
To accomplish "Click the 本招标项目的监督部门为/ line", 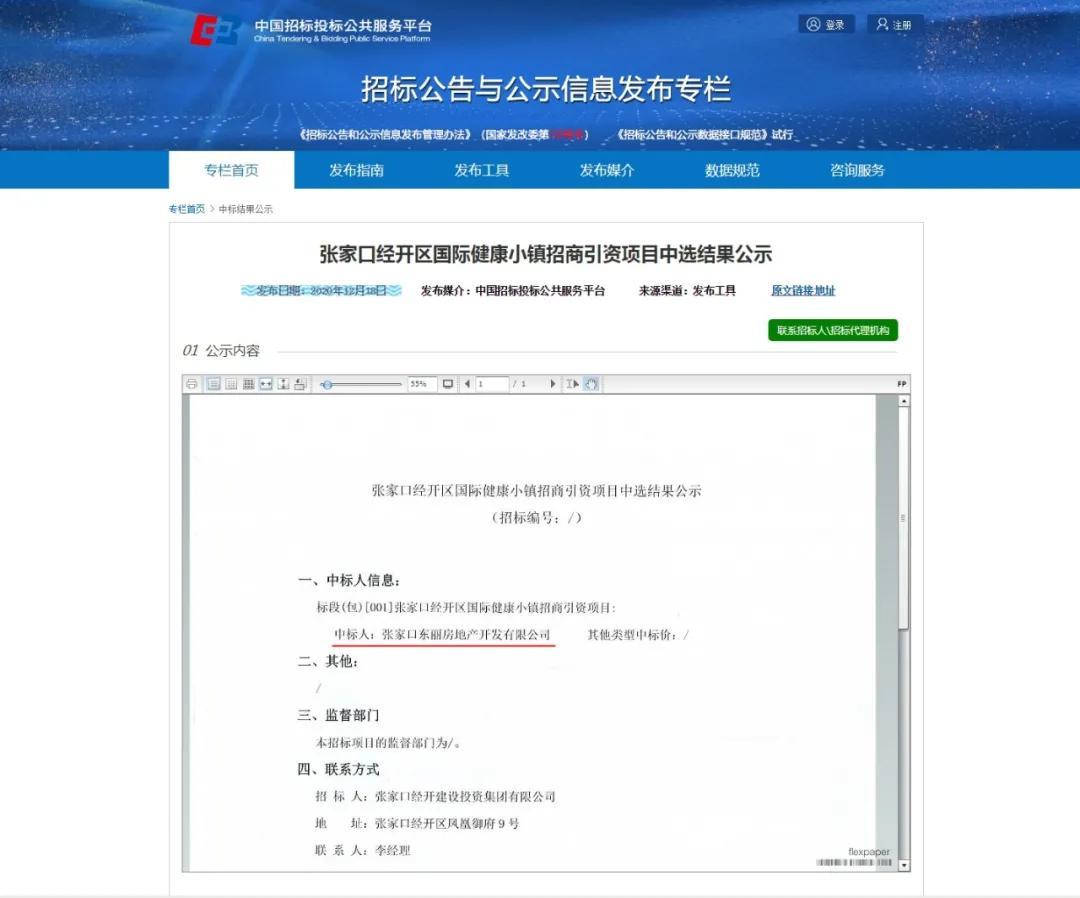I will click(388, 742).
